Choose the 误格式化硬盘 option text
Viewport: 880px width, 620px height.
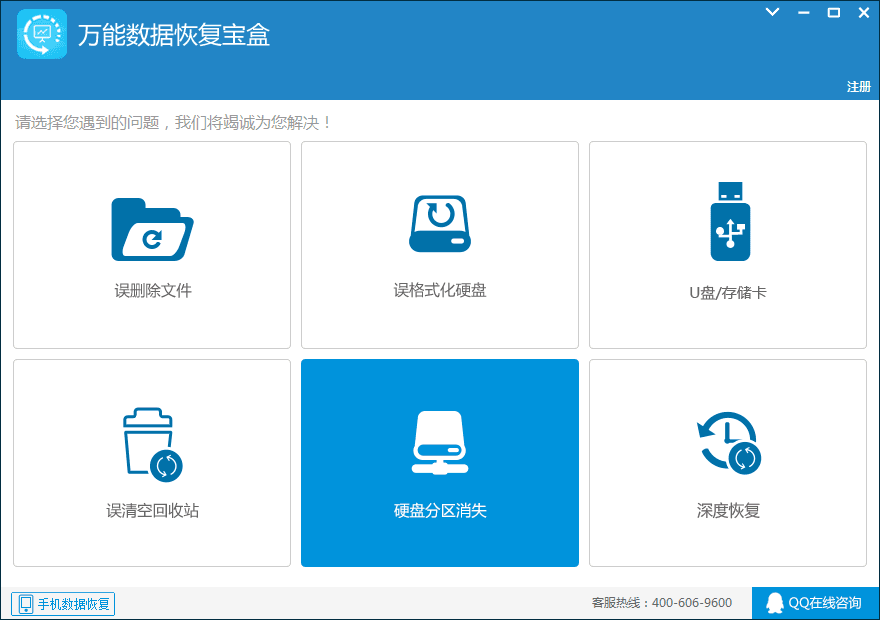click(x=439, y=290)
